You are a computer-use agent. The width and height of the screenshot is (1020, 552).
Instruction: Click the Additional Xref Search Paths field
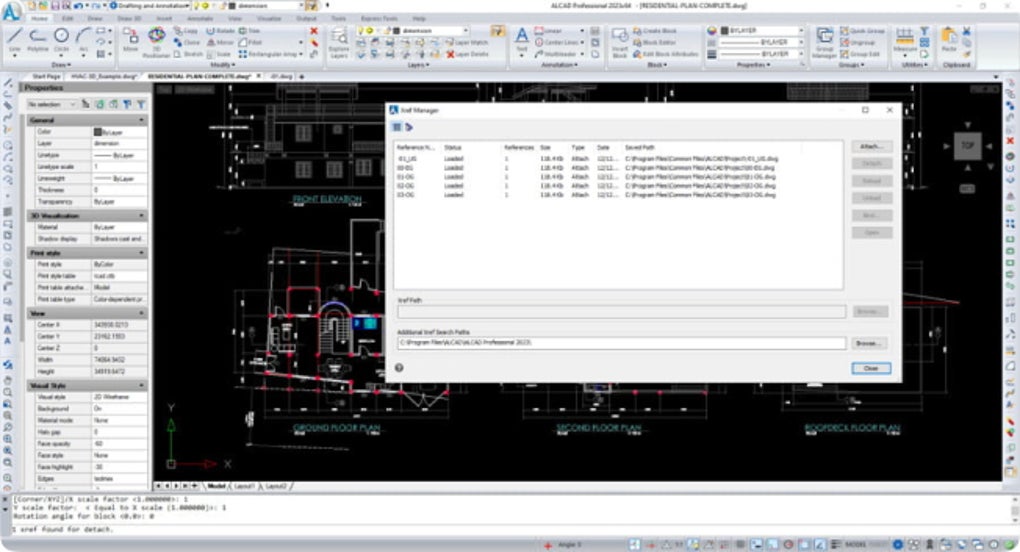pos(621,343)
